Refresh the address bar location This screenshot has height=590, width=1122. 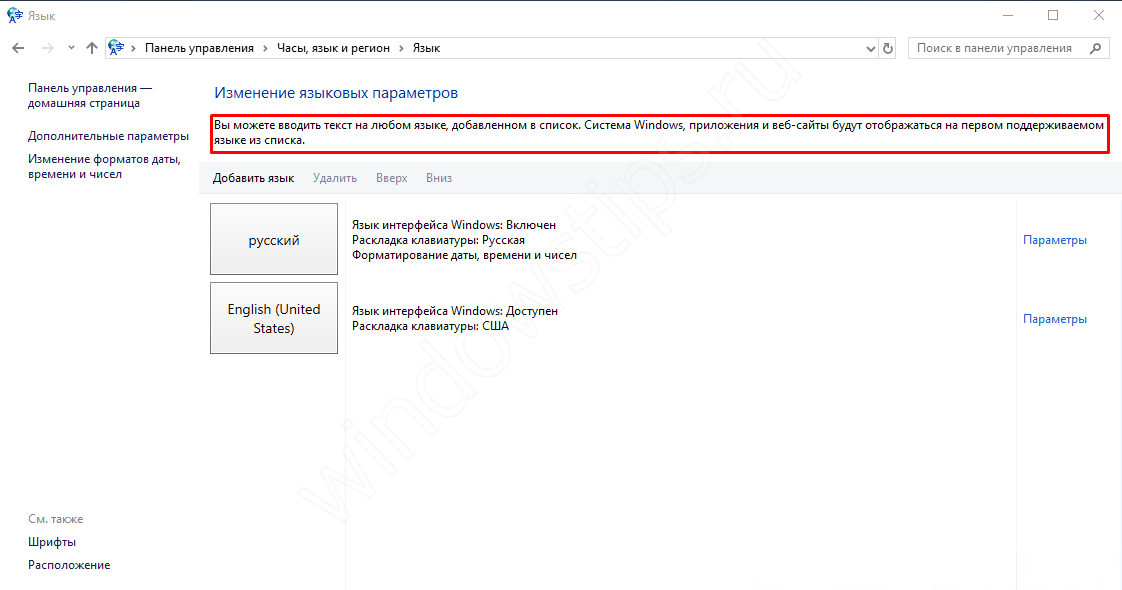click(888, 48)
